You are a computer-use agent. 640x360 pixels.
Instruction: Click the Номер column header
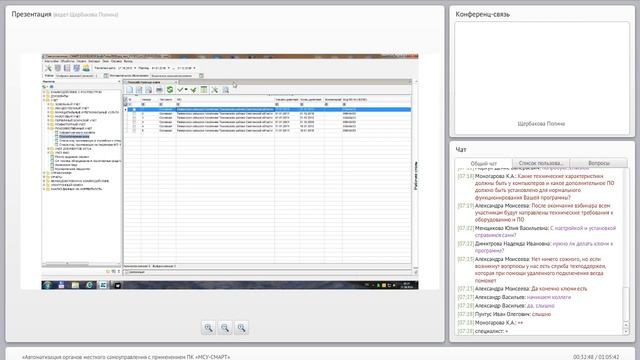[x=147, y=100]
